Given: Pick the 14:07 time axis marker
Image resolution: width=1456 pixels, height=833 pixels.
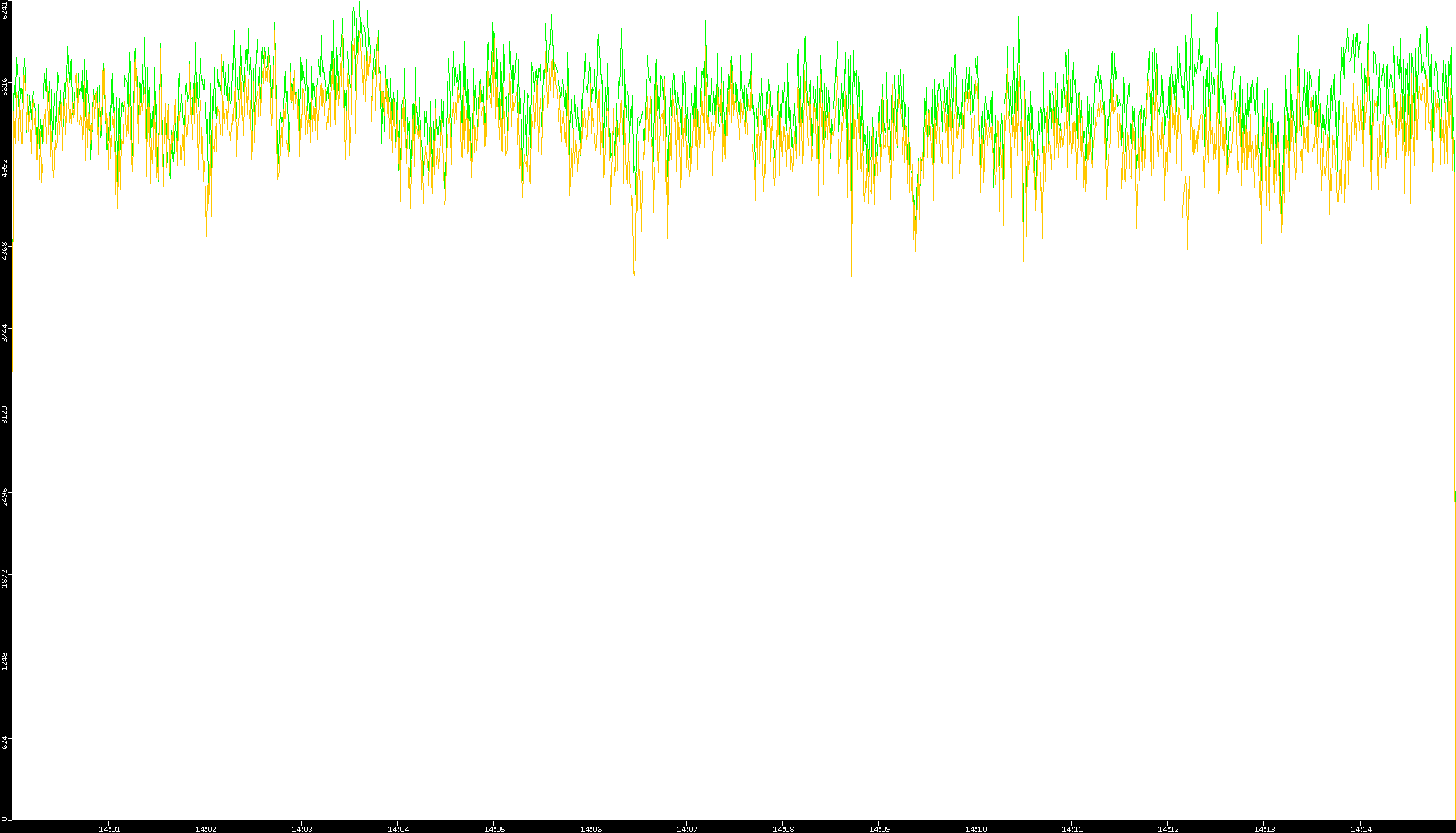Looking at the screenshot, I should pyautogui.click(x=687, y=828).
